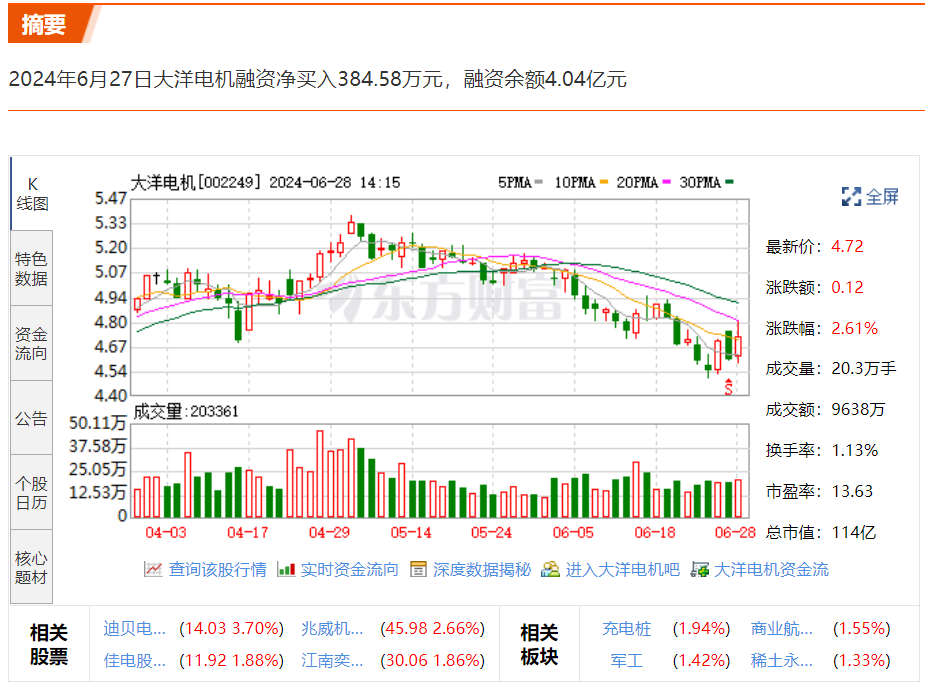
Task: Click the (1.94%) change for 充电桩
Action: [701, 628]
